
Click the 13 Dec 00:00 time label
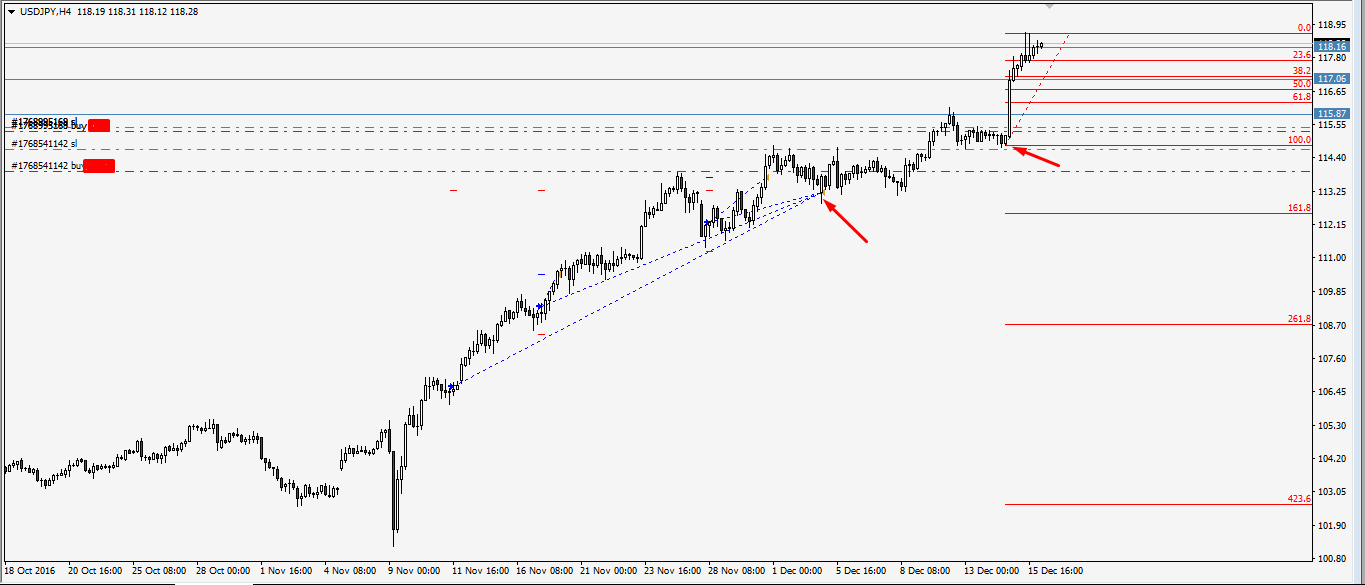(992, 571)
